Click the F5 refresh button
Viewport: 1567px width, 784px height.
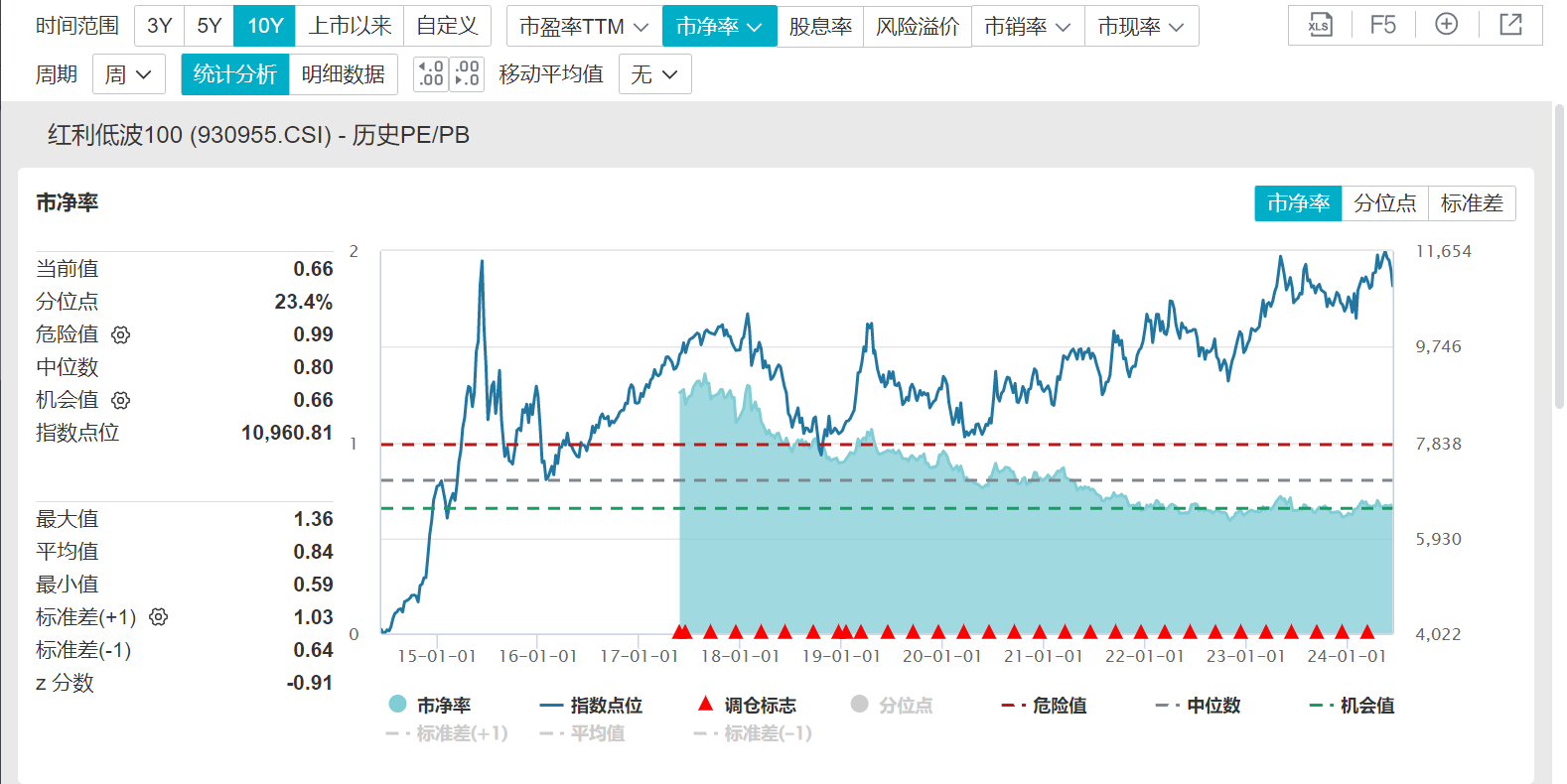(x=1382, y=26)
